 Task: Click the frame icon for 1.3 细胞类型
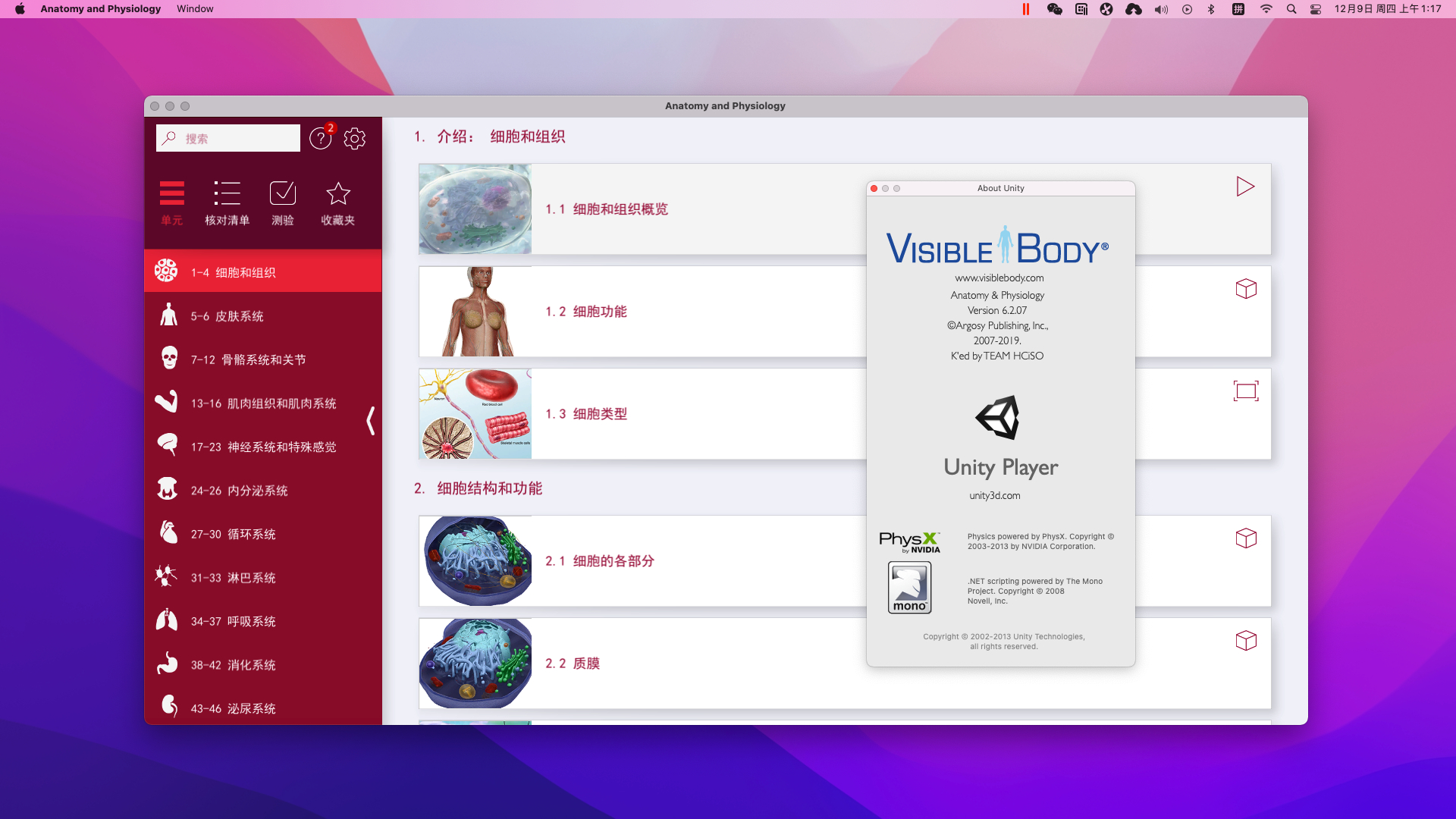coord(1246,391)
